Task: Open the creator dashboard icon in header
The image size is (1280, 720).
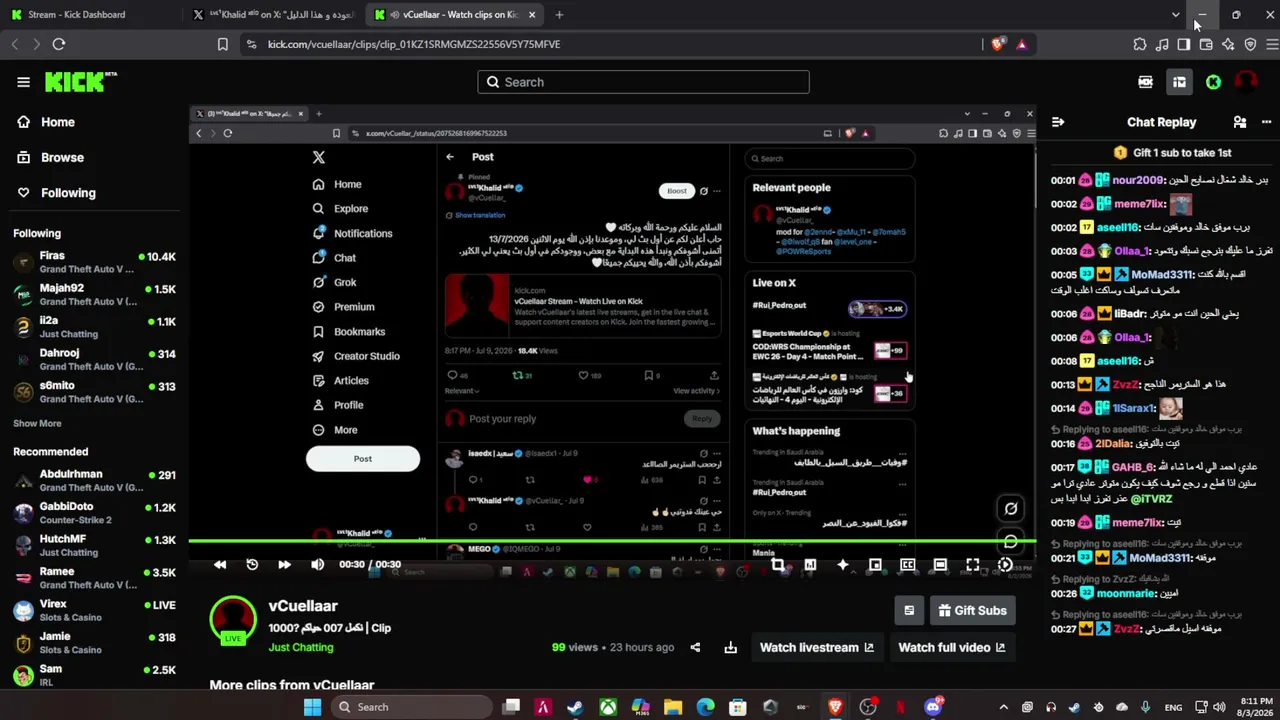Action: [x=1179, y=82]
